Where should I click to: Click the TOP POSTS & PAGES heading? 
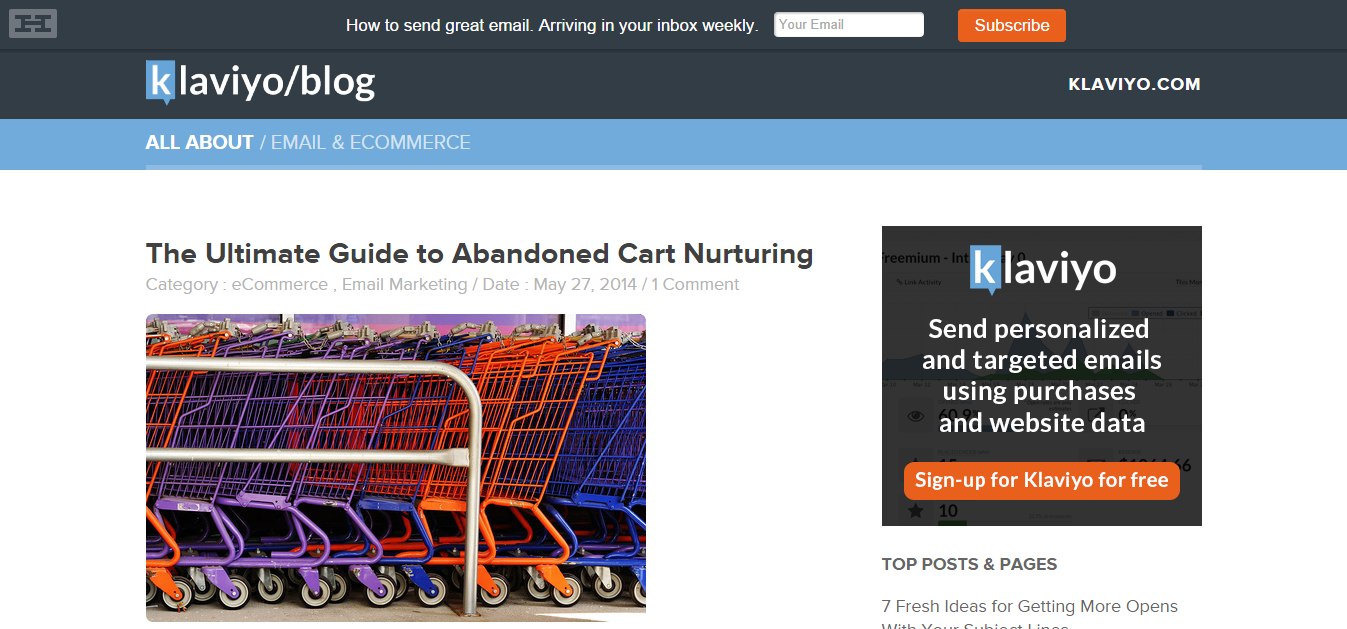pyautogui.click(x=969, y=564)
